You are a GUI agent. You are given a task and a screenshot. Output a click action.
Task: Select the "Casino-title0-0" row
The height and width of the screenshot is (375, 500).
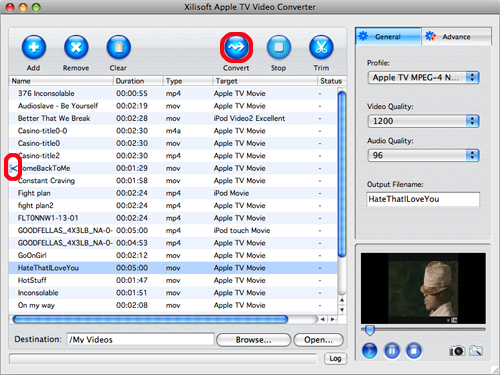pos(173,131)
